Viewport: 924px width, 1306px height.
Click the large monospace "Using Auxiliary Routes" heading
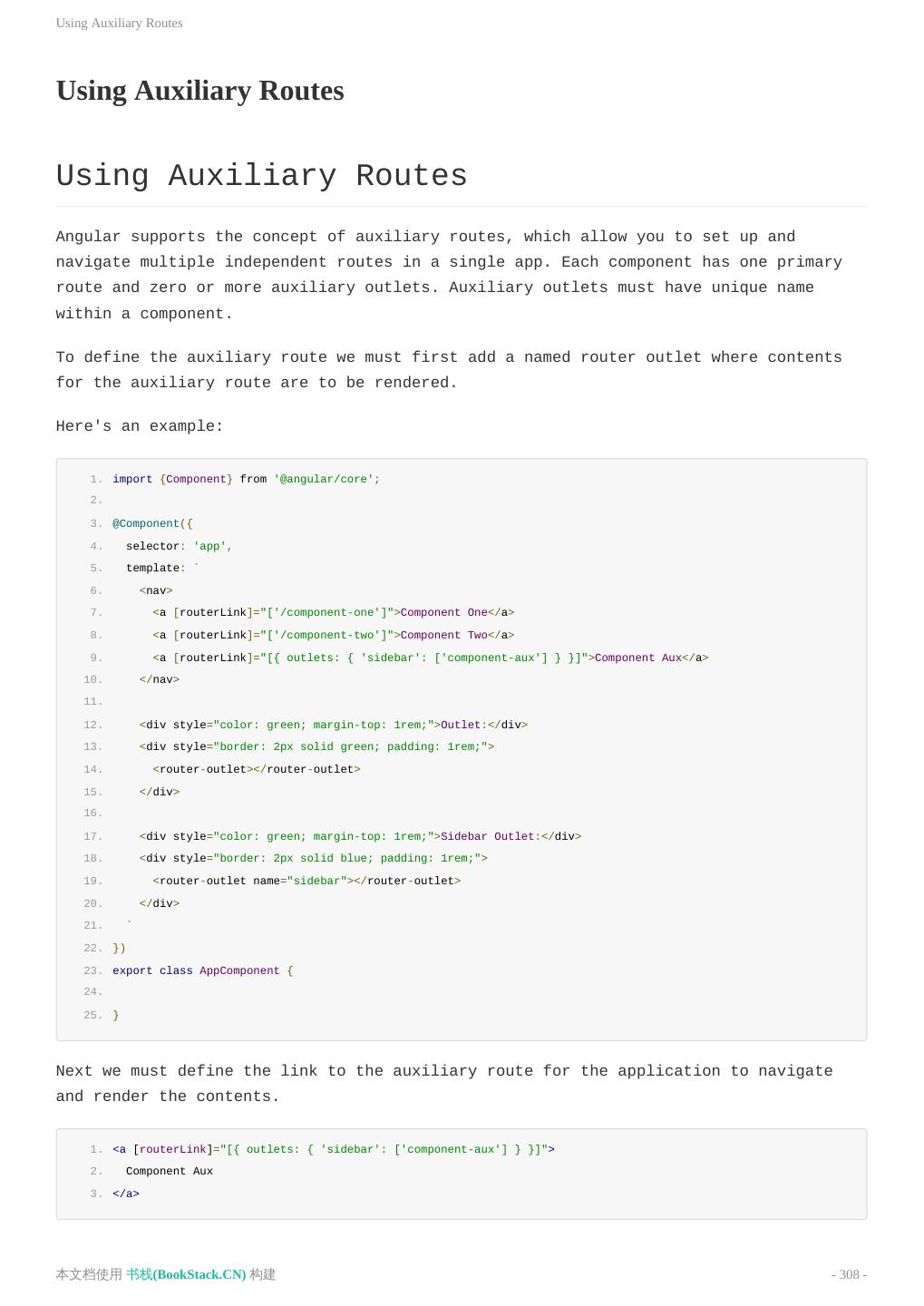[261, 176]
